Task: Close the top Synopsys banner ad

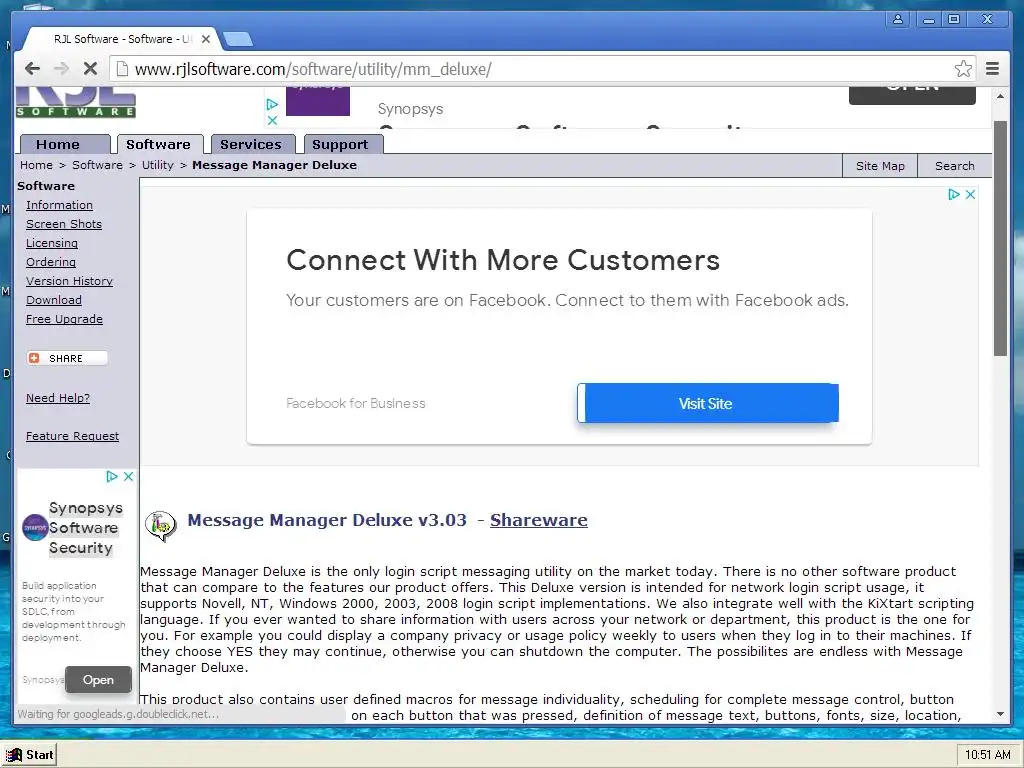Action: click(272, 120)
